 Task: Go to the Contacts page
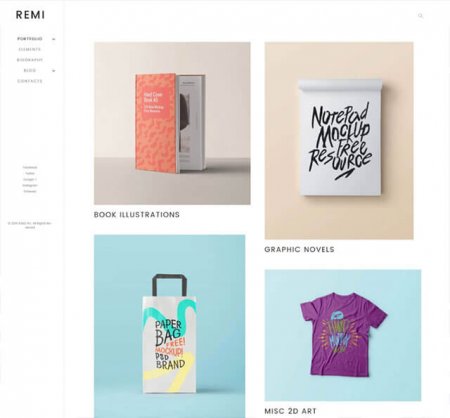pos(30,81)
